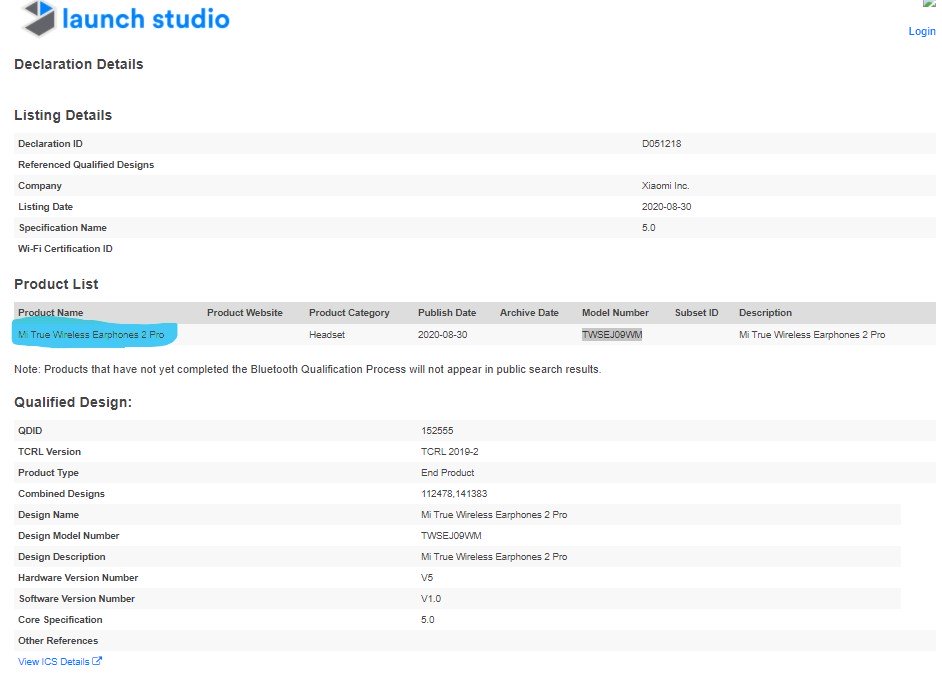Image resolution: width=942 pixels, height=679 pixels.
Task: Click the Combined Designs value 112478,141383
Action: click(454, 494)
